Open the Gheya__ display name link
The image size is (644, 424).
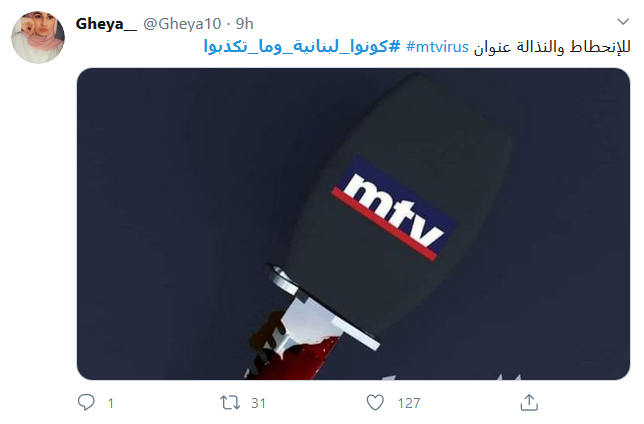106,24
